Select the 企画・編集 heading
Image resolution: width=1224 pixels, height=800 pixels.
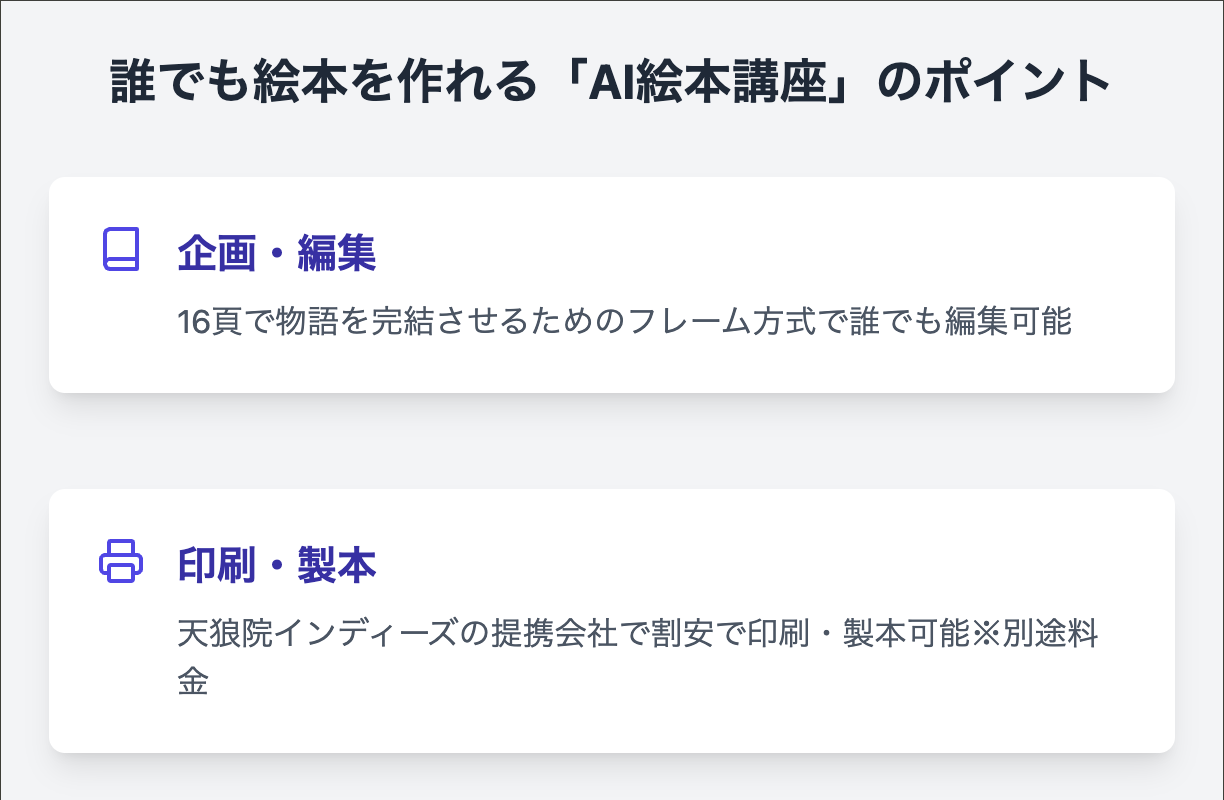[x=277, y=254]
